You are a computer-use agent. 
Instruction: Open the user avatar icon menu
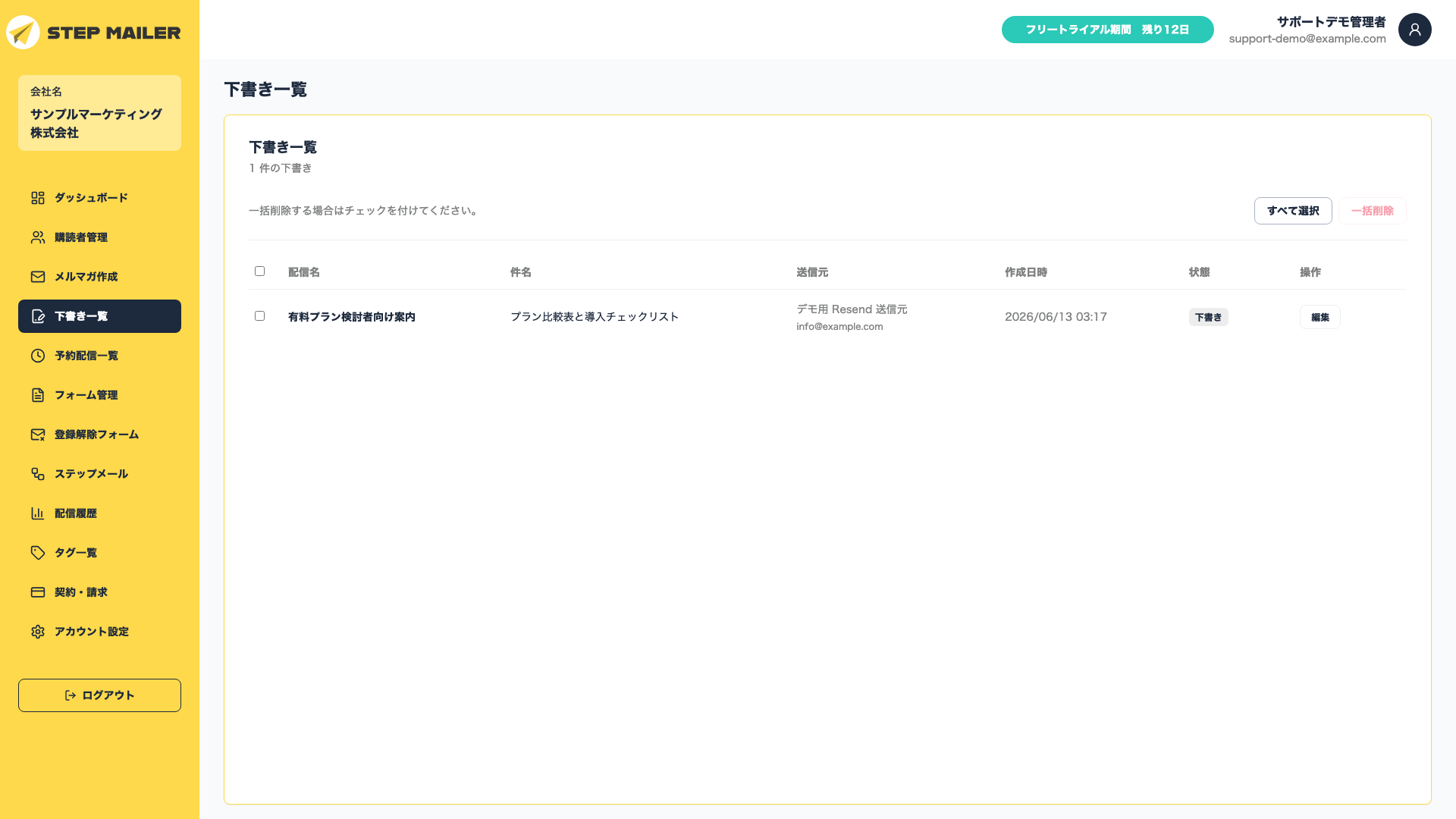pyautogui.click(x=1414, y=30)
